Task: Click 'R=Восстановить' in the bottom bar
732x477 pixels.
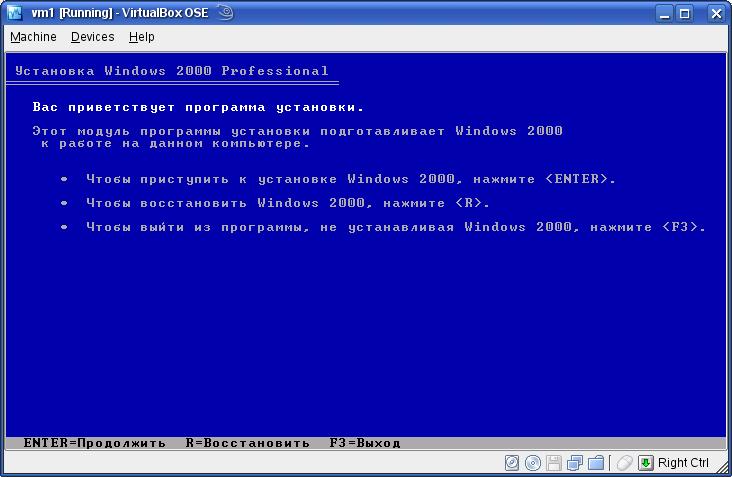Action: [247, 443]
